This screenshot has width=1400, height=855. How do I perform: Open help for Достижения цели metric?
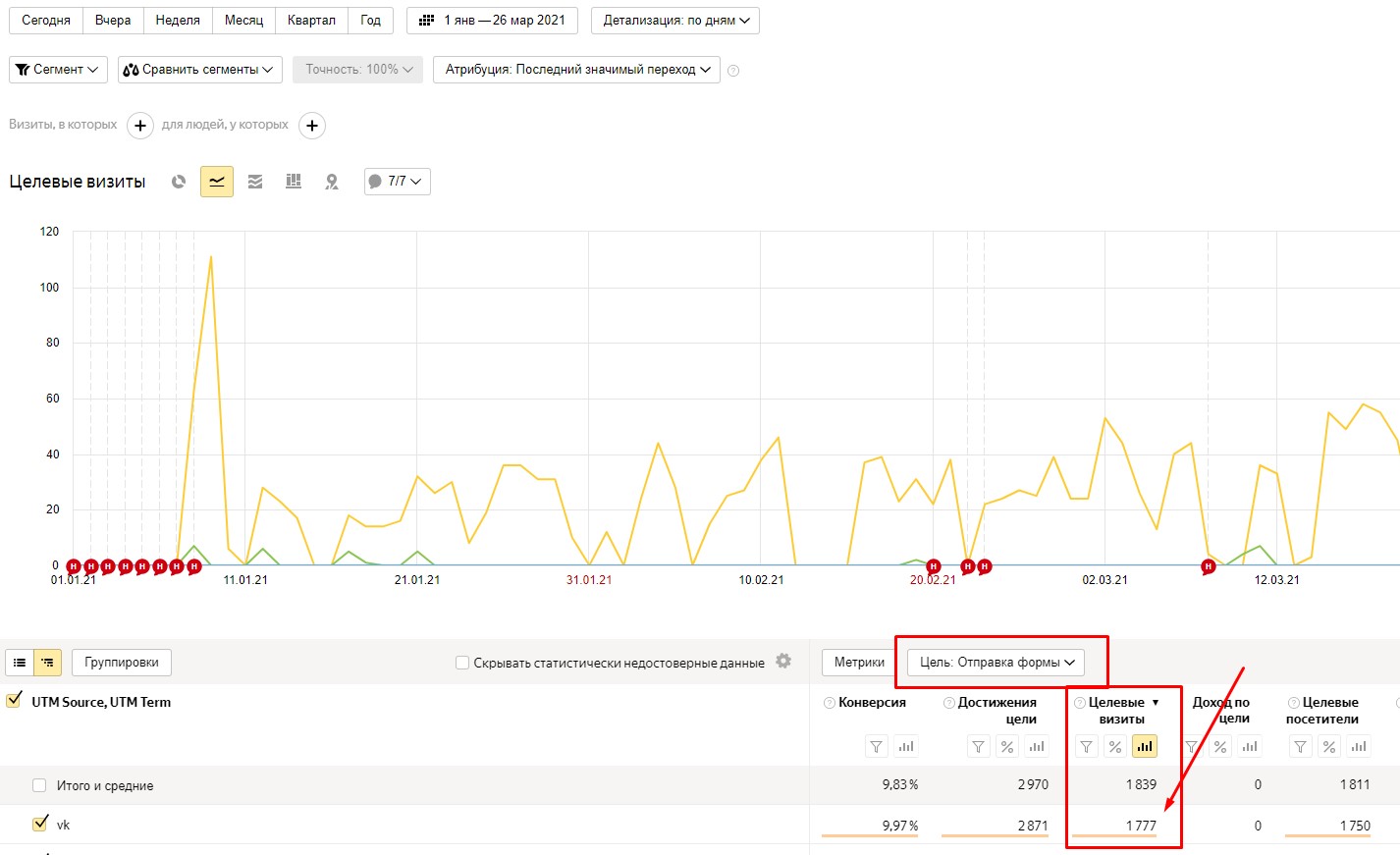[949, 703]
